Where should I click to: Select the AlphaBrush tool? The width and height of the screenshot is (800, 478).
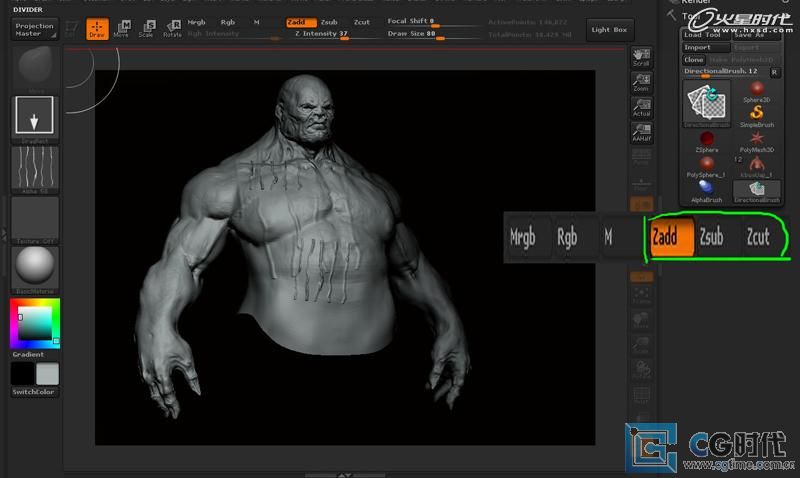click(707, 192)
